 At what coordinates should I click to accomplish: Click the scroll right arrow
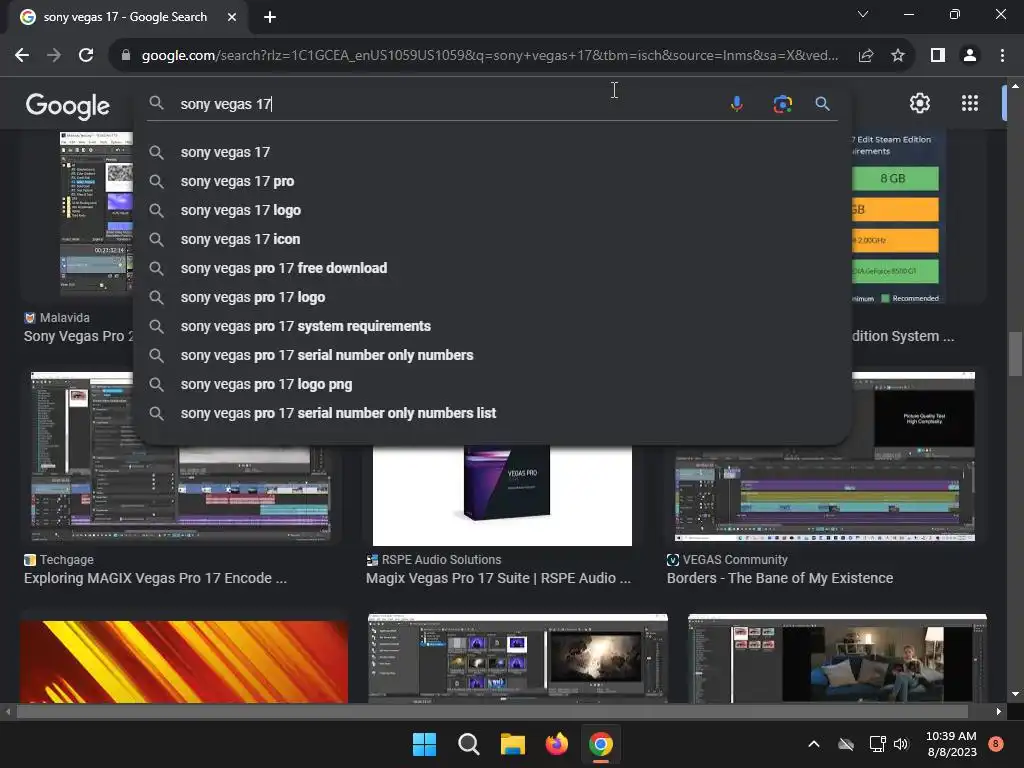tap(999, 711)
